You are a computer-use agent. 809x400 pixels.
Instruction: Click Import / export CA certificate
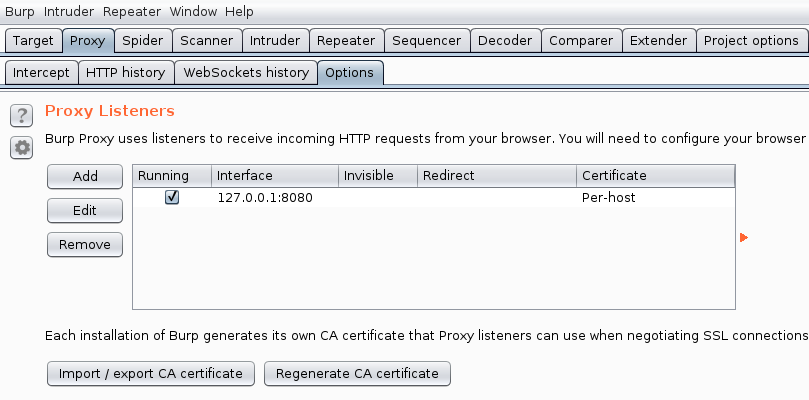[151, 374]
